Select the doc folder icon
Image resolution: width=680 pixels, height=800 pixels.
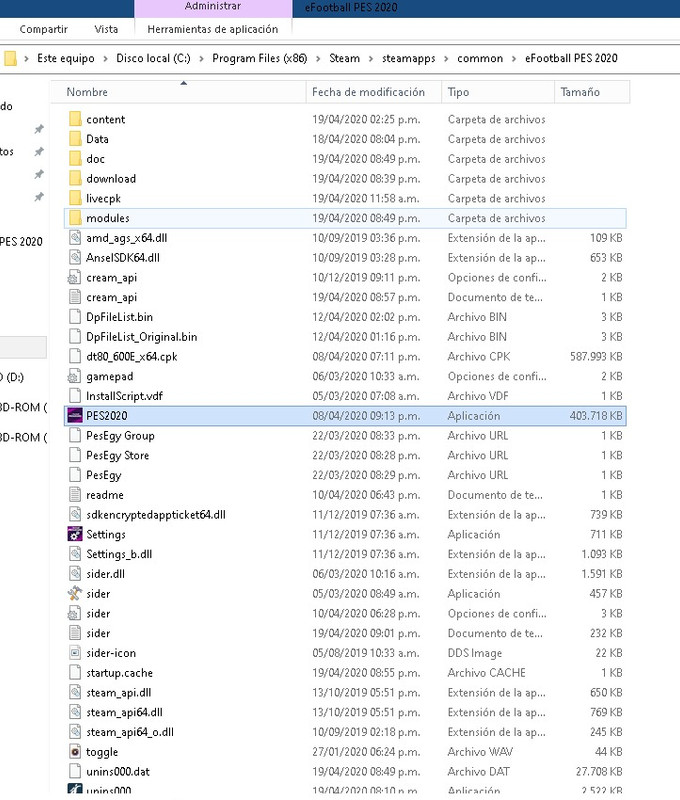pos(75,159)
